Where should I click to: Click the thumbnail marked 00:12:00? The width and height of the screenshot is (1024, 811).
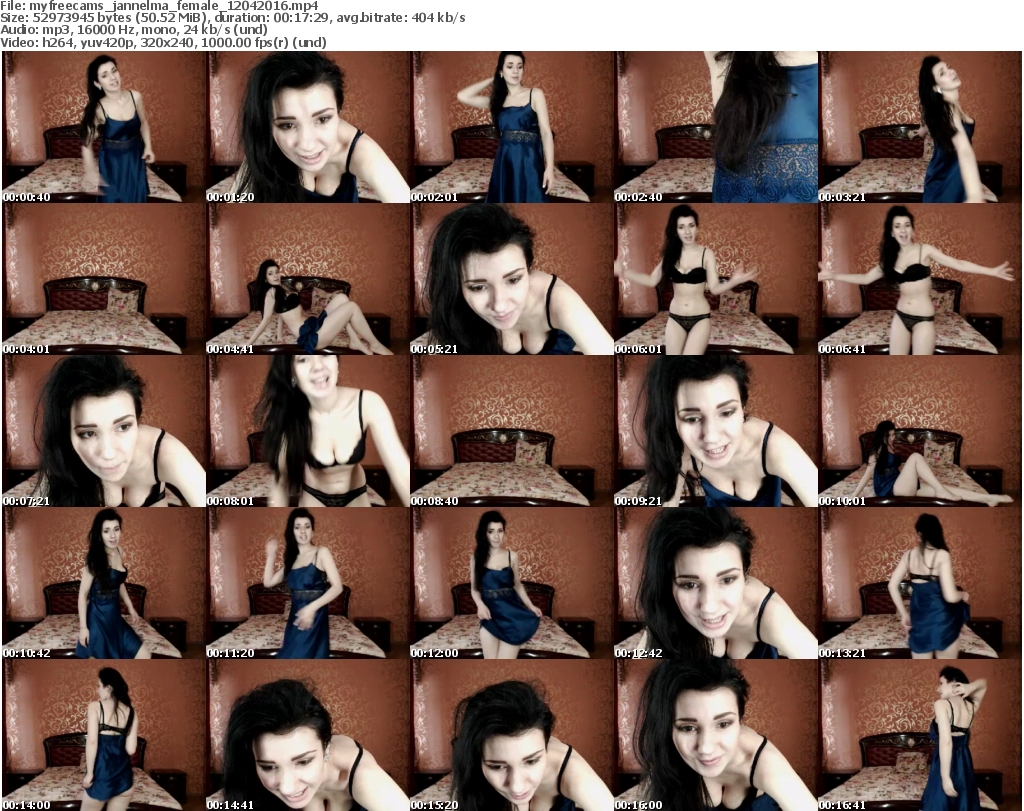(512, 583)
